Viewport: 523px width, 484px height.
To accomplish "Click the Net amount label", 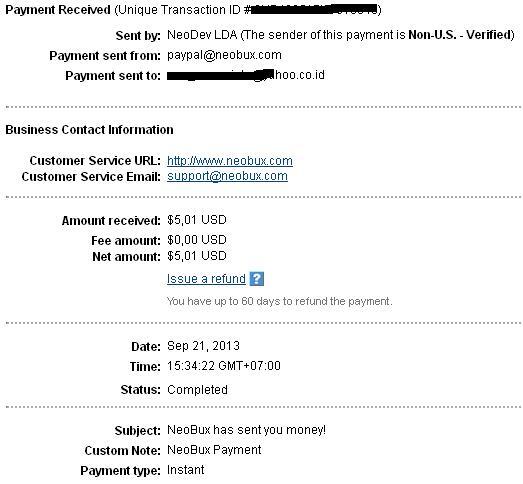I will pyautogui.click(x=127, y=257).
